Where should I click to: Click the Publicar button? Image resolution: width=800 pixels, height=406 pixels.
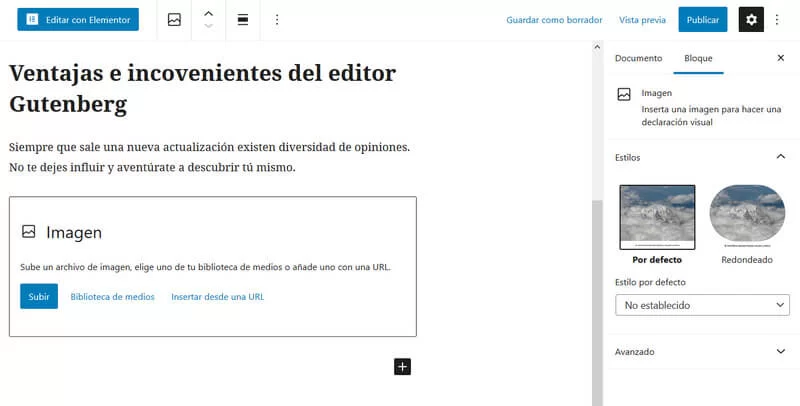tap(703, 20)
